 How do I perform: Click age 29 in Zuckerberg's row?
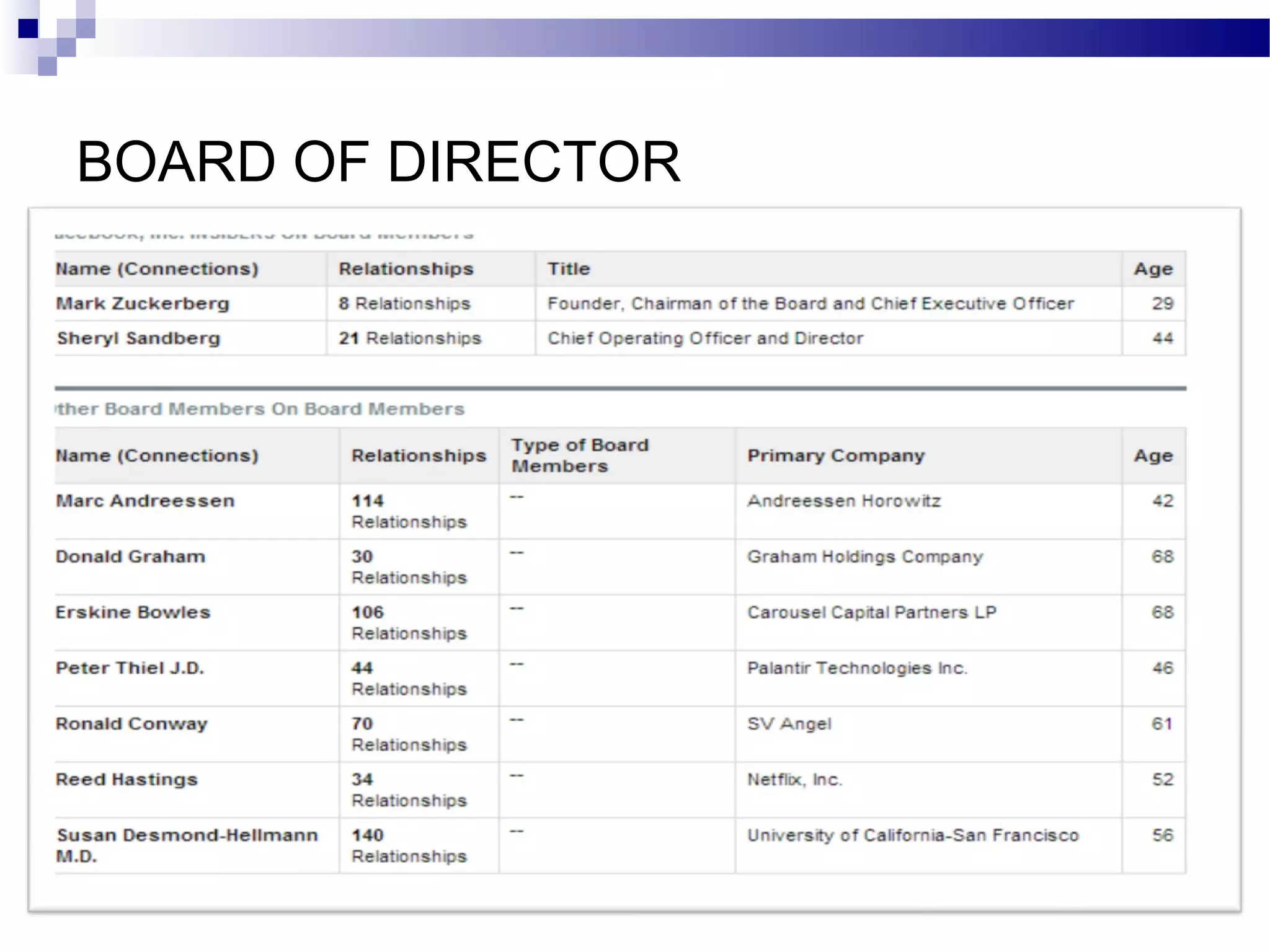pos(1163,304)
